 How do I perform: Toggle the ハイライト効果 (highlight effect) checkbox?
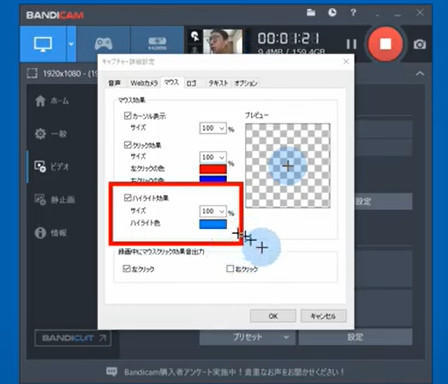(x=127, y=197)
